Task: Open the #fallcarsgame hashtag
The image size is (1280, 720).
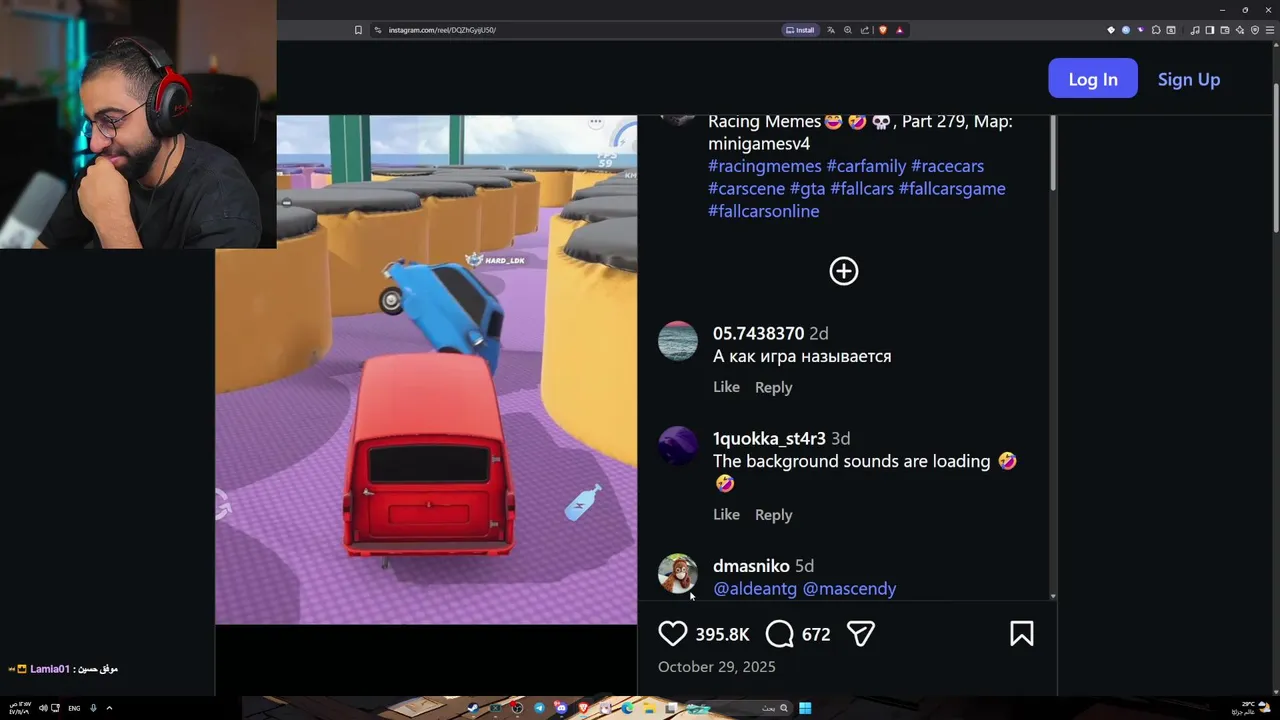Action: pos(952,188)
